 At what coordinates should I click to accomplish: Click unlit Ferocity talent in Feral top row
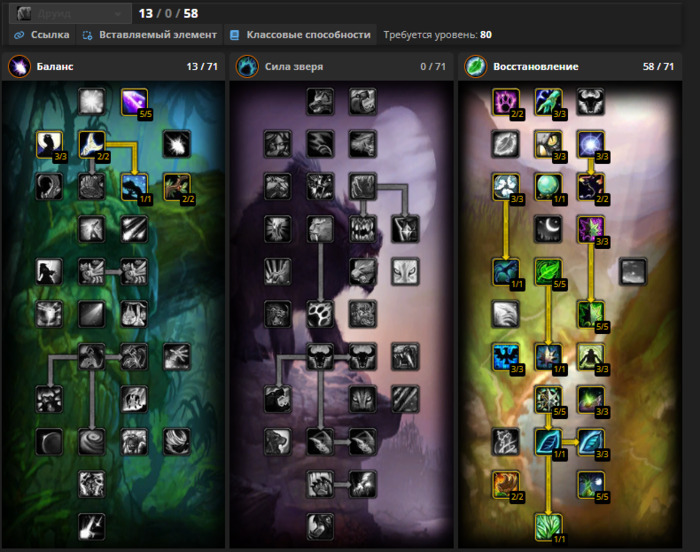(320, 102)
